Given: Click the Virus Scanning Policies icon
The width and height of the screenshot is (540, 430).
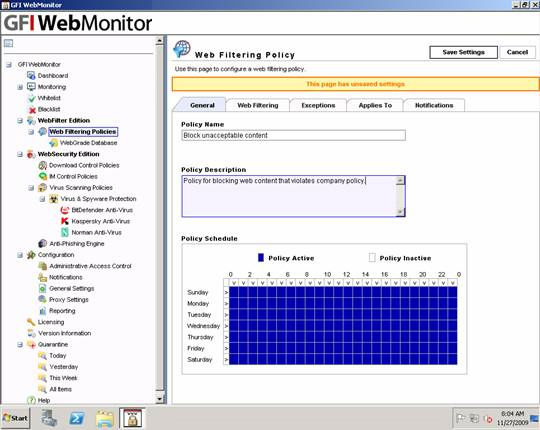Looking at the screenshot, I should pos(42,188).
